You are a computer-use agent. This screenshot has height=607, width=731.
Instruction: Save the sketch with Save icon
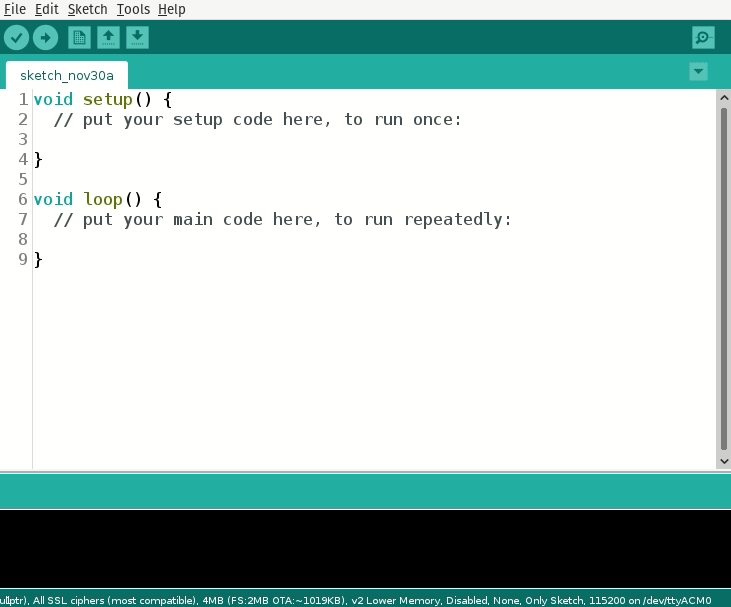click(137, 38)
